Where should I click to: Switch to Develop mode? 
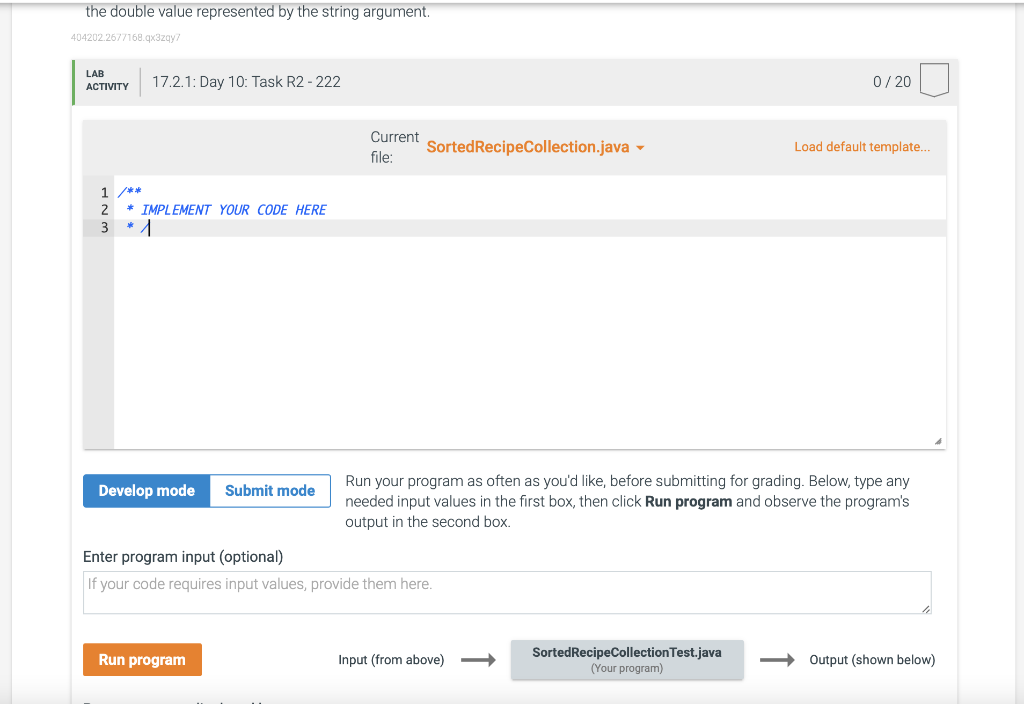click(x=146, y=490)
